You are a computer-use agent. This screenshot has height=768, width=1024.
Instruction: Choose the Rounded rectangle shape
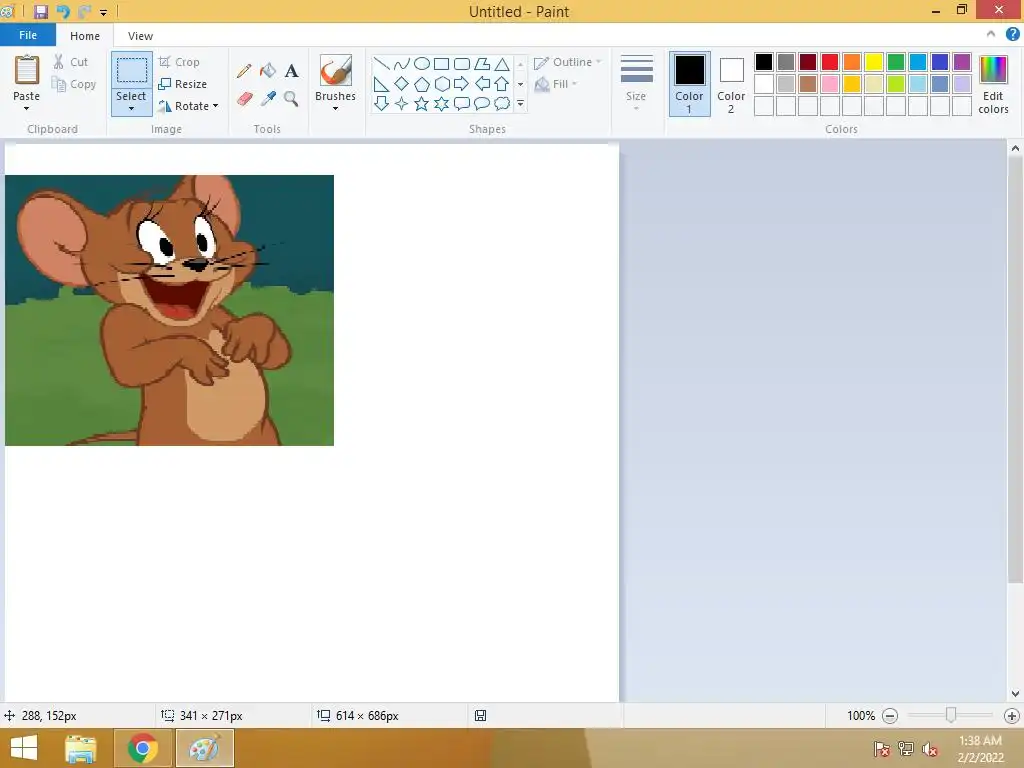tap(462, 64)
